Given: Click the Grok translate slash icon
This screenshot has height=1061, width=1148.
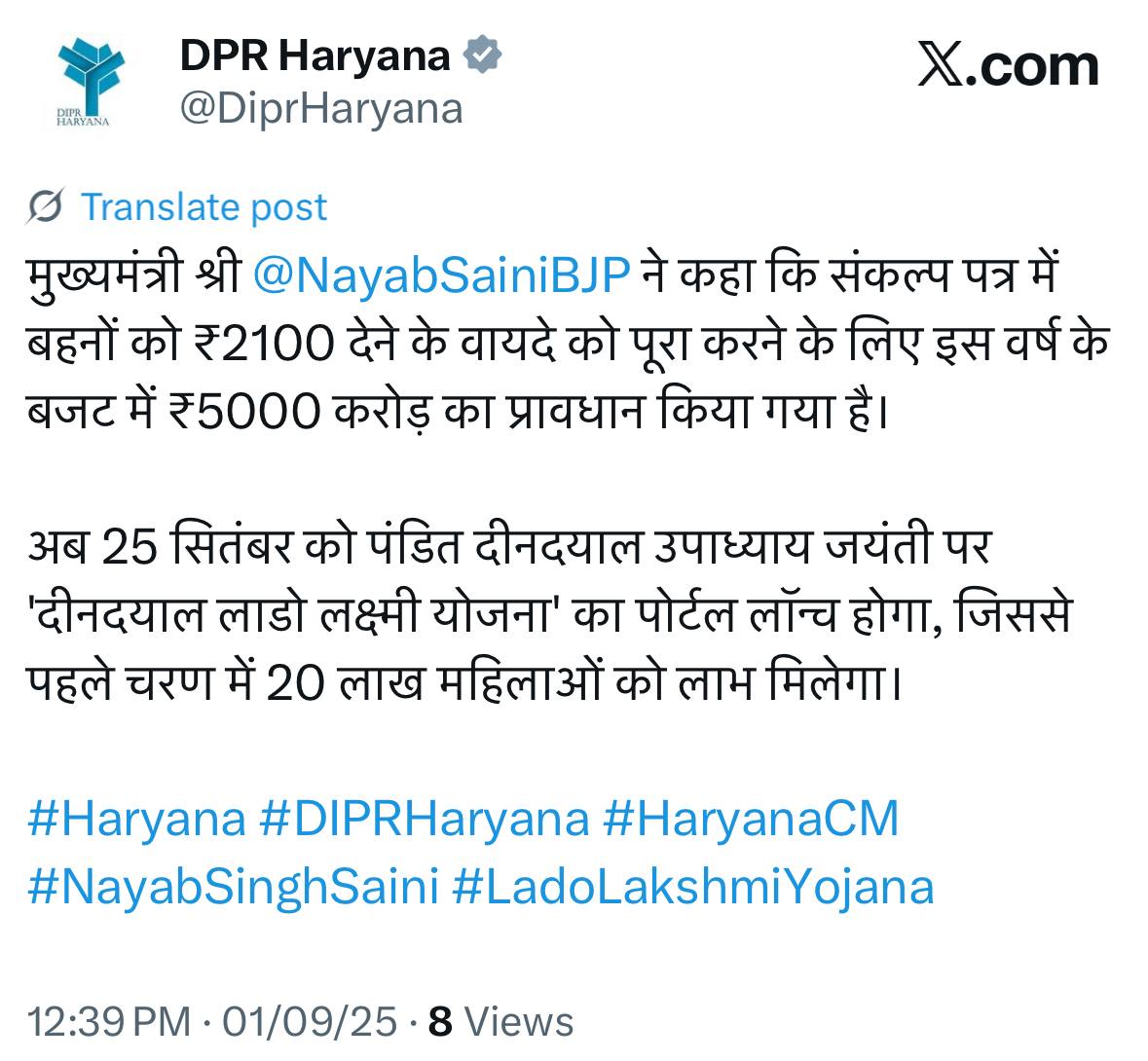Looking at the screenshot, I should [46, 206].
